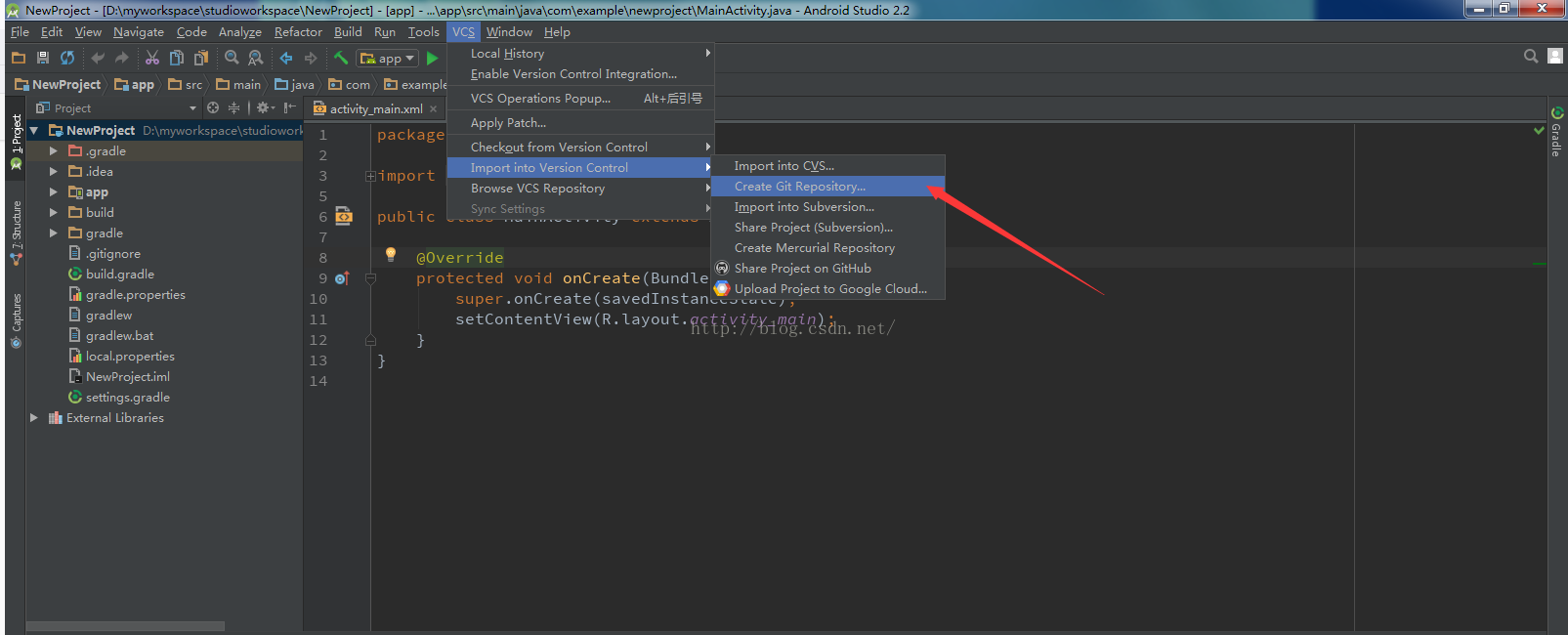This screenshot has width=1568, height=635.
Task: Click the Copy icon in toolbar
Action: pyautogui.click(x=177, y=59)
